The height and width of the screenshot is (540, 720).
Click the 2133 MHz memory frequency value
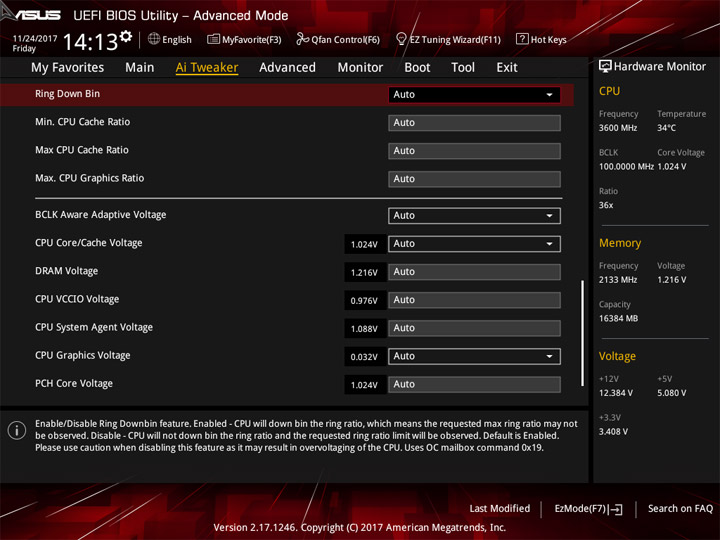pyautogui.click(x=618, y=280)
